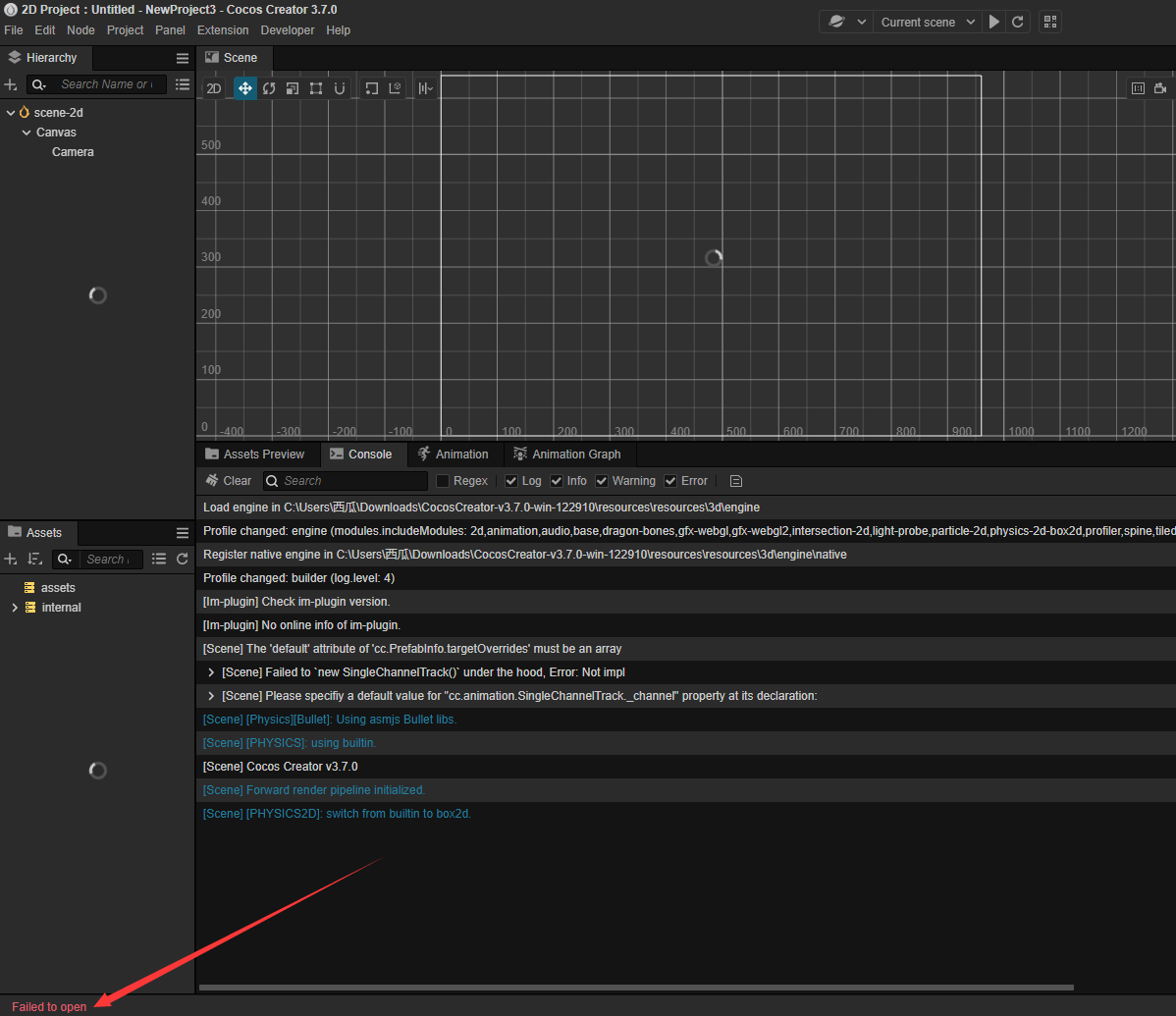1176x1016 pixels.
Task: Collapse the Canvas node in Hierarchy
Action: 27,132
